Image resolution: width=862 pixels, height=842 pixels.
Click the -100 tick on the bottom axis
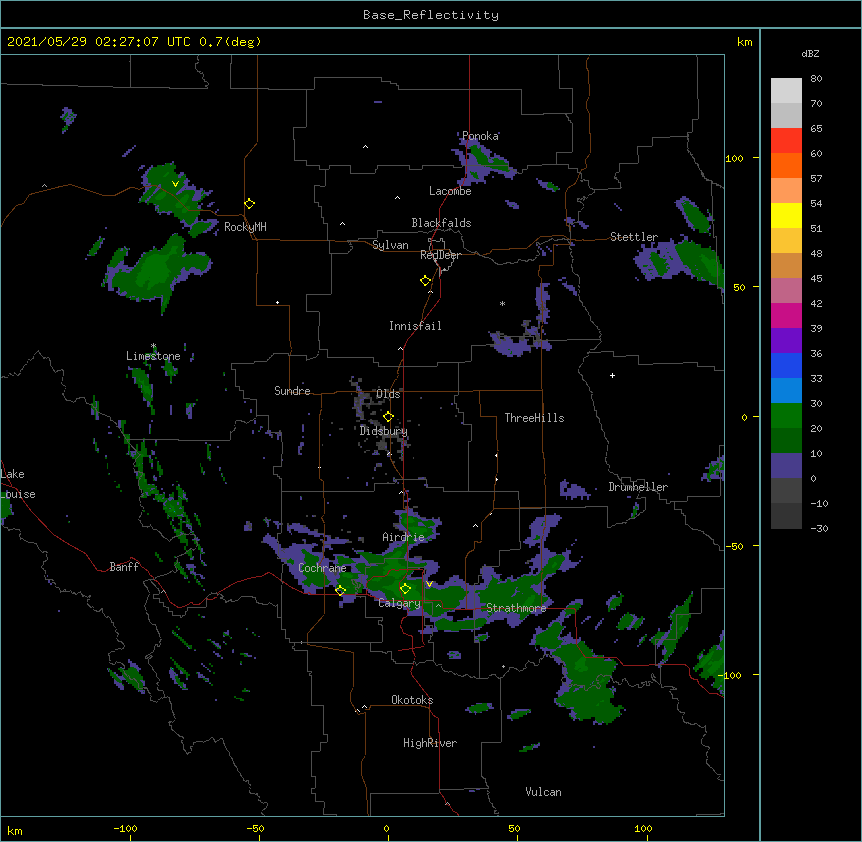tap(125, 828)
